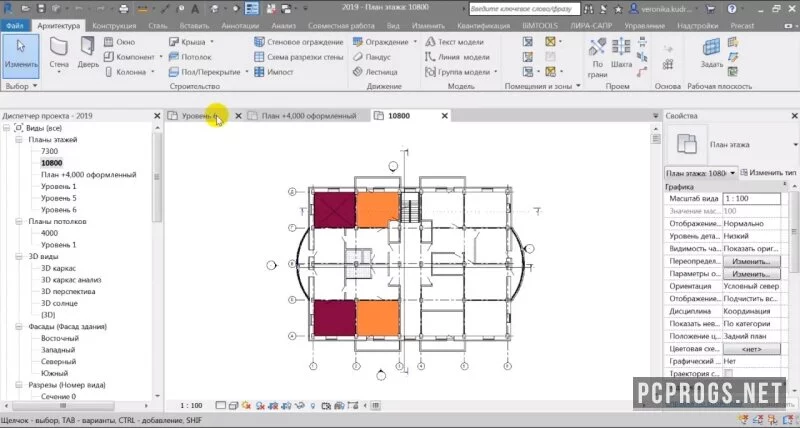The image size is (800, 428).
Task: Select the Window (Окно) tool
Action: pyautogui.click(x=119, y=42)
